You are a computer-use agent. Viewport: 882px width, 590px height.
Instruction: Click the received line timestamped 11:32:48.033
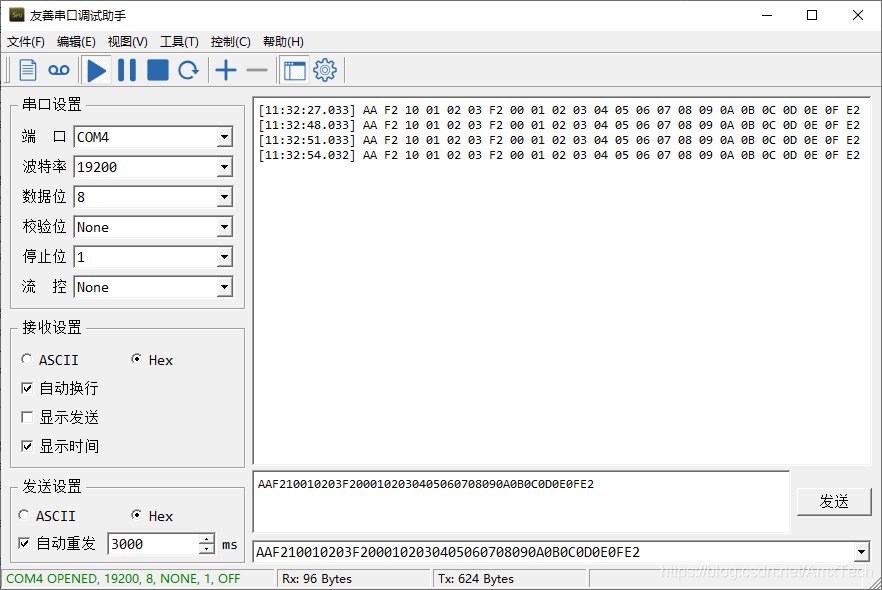559,125
